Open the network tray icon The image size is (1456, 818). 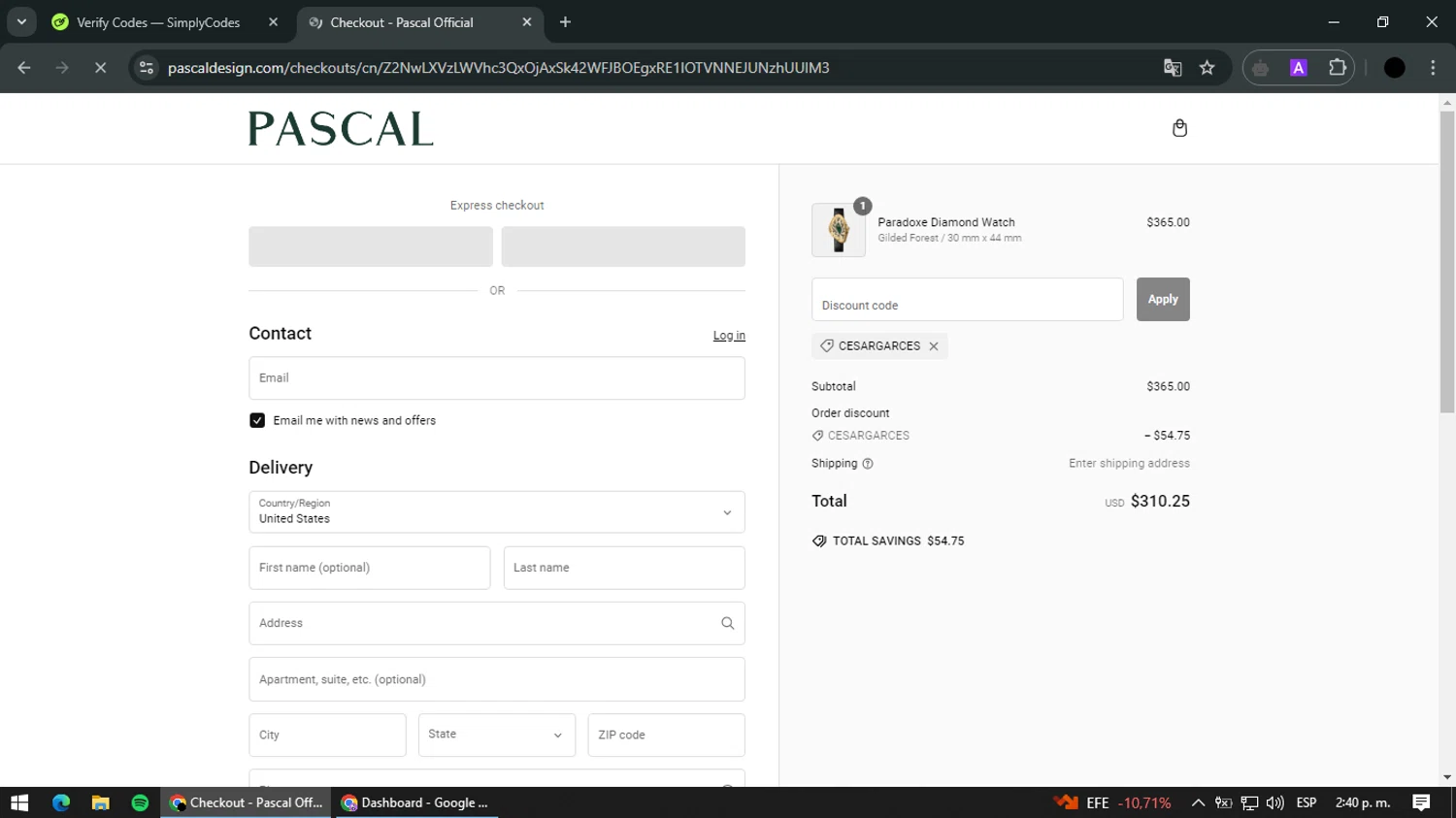pyautogui.click(x=1249, y=802)
